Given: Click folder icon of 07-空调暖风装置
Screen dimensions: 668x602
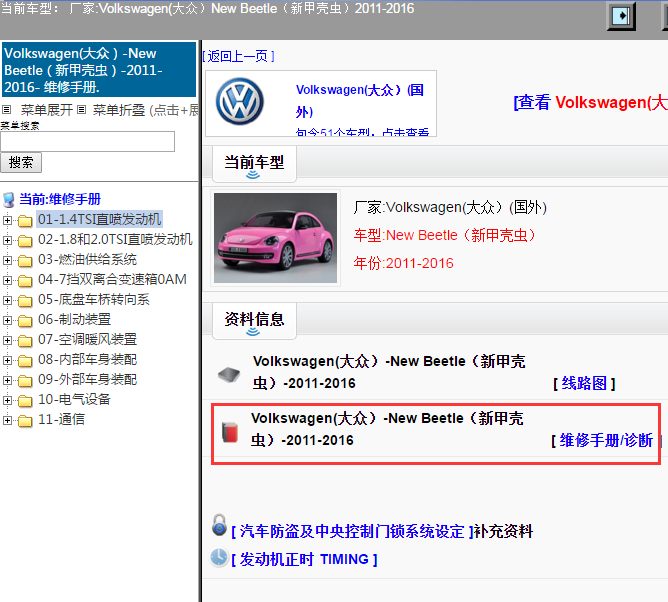Looking at the screenshot, I should click(x=25, y=340).
